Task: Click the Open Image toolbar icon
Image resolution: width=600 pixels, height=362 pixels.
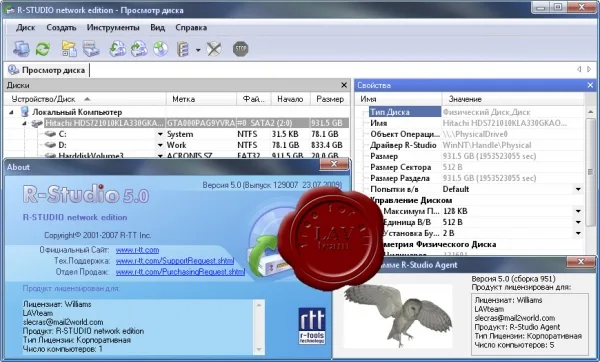Action: pyautogui.click(x=117, y=49)
